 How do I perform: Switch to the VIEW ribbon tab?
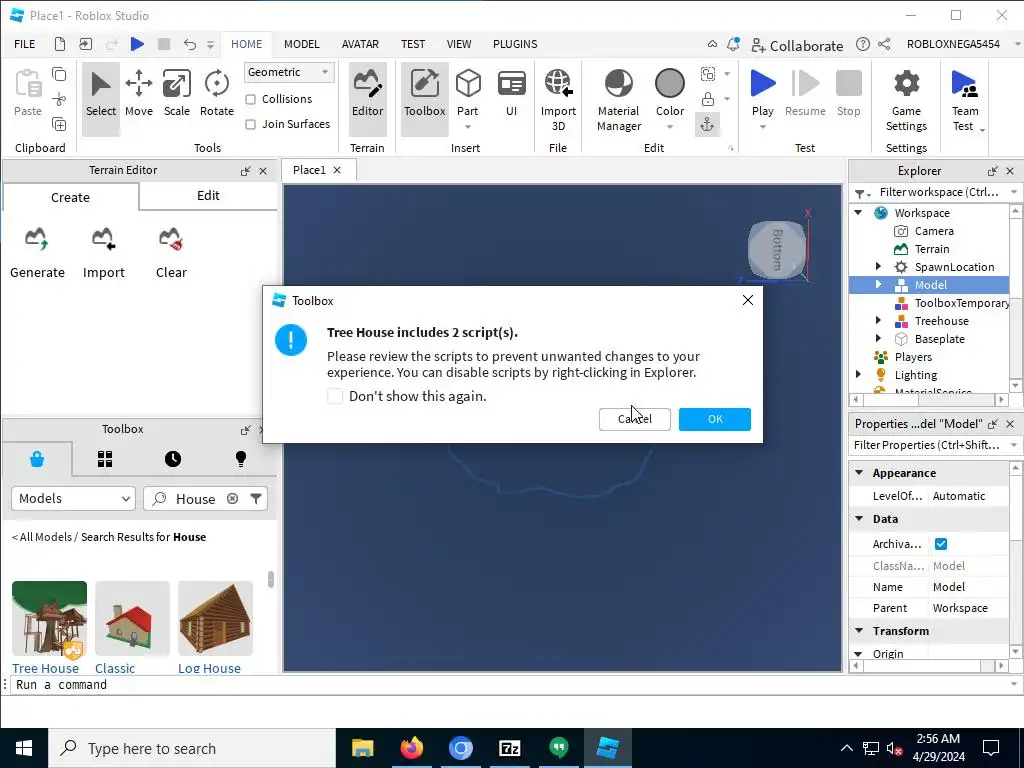[459, 44]
